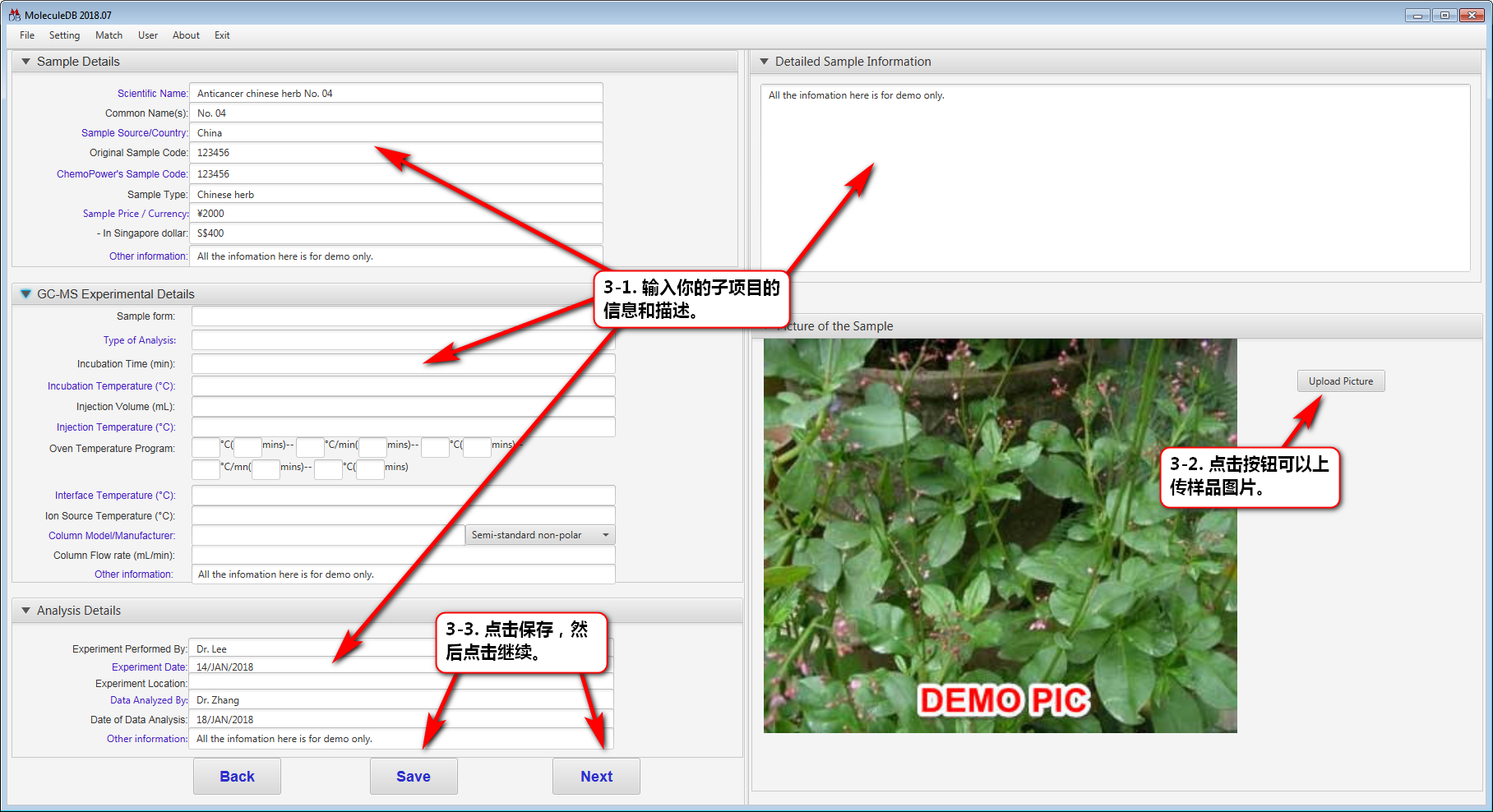Collapse the GC-MS Experimental Details section

25,294
